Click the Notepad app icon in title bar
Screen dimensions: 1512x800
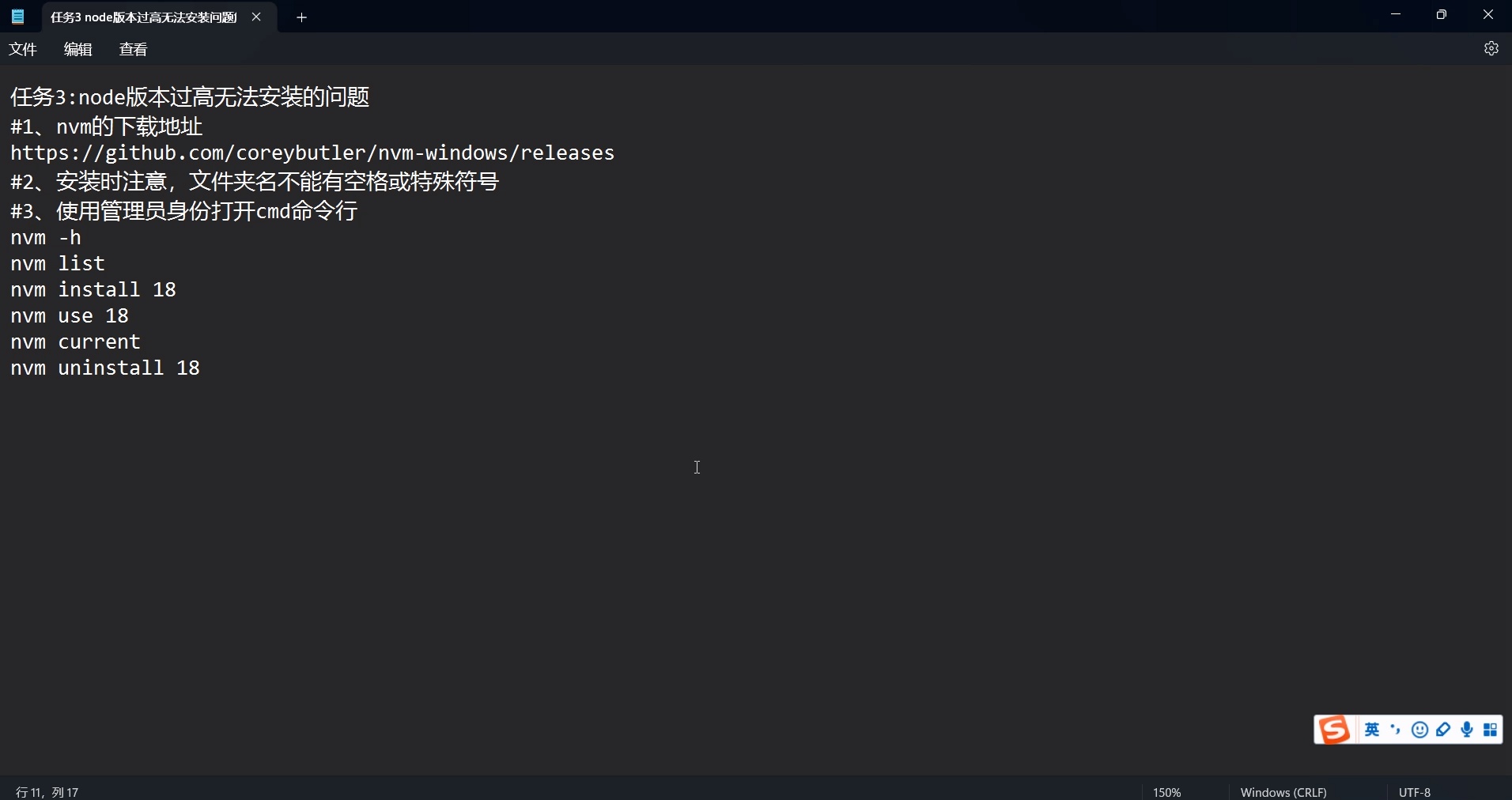(17, 17)
